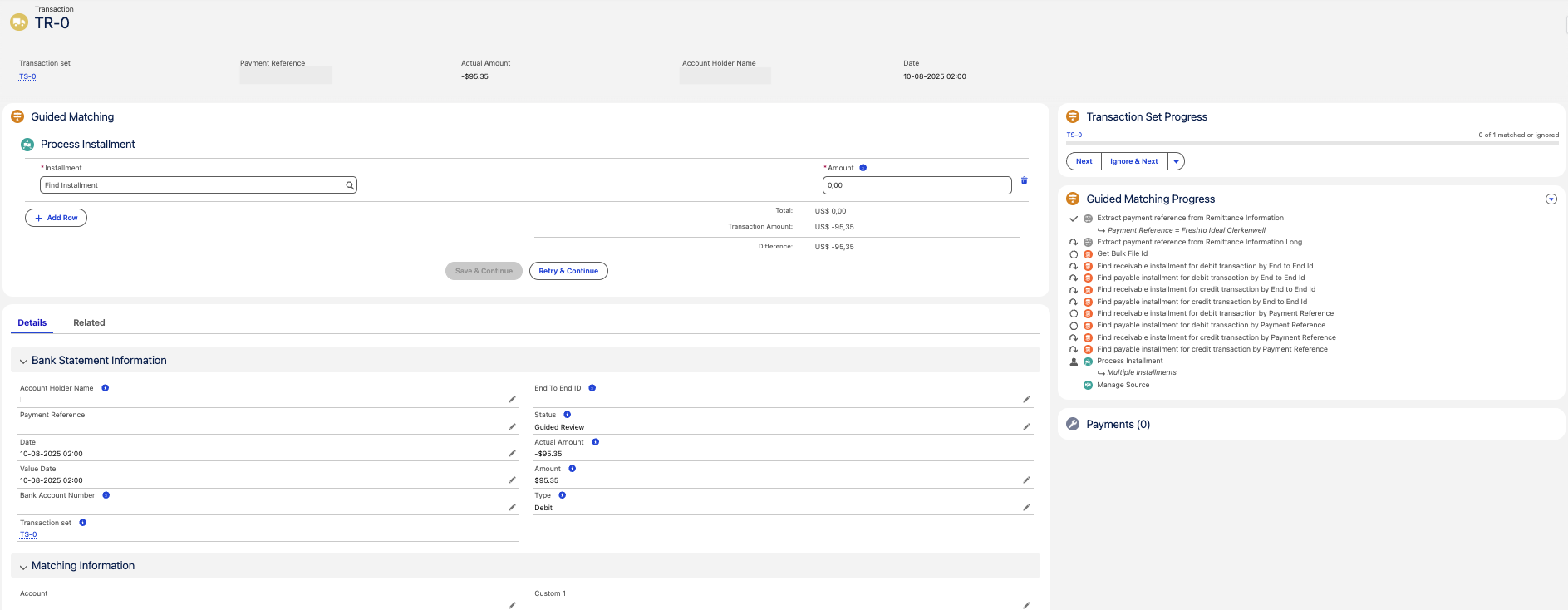This screenshot has height=610, width=1568.
Task: Click search icon in Find Installment field
Action: (x=350, y=185)
